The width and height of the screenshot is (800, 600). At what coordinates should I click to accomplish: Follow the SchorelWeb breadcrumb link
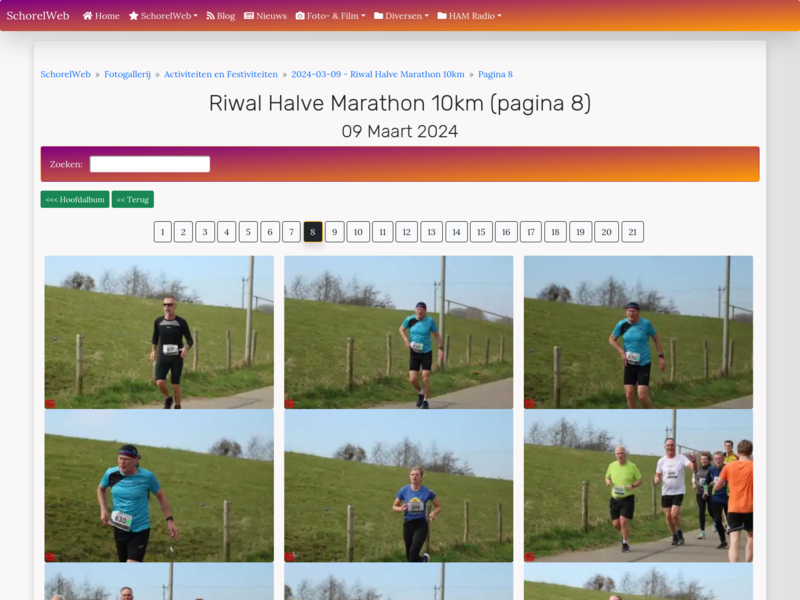[65, 74]
